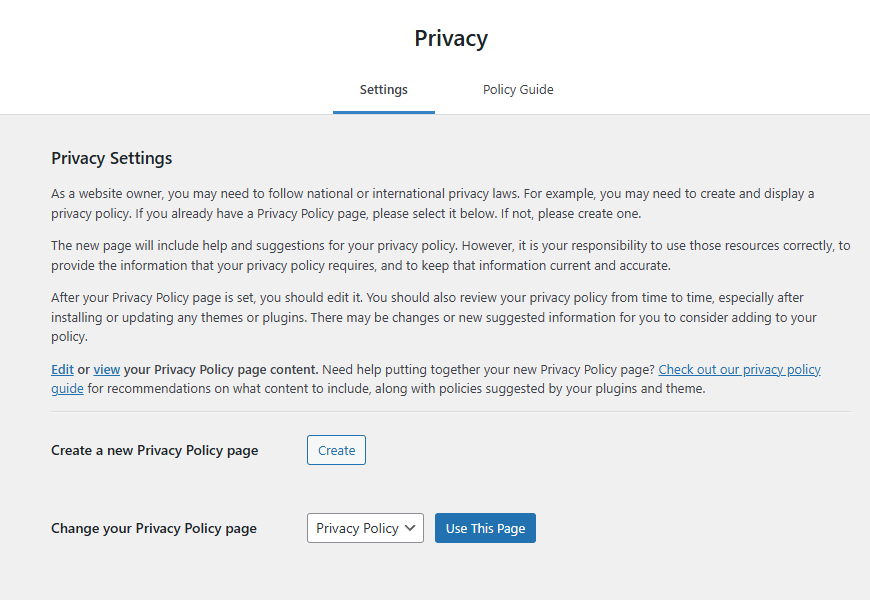
Task: Open the 'Check out our privacy policy guide' link
Action: tap(739, 370)
